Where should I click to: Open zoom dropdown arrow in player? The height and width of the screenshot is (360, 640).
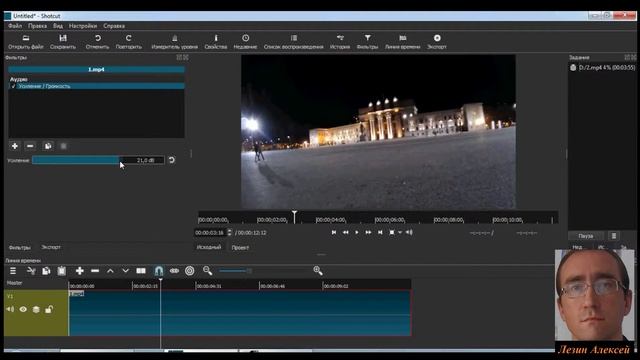point(400,232)
